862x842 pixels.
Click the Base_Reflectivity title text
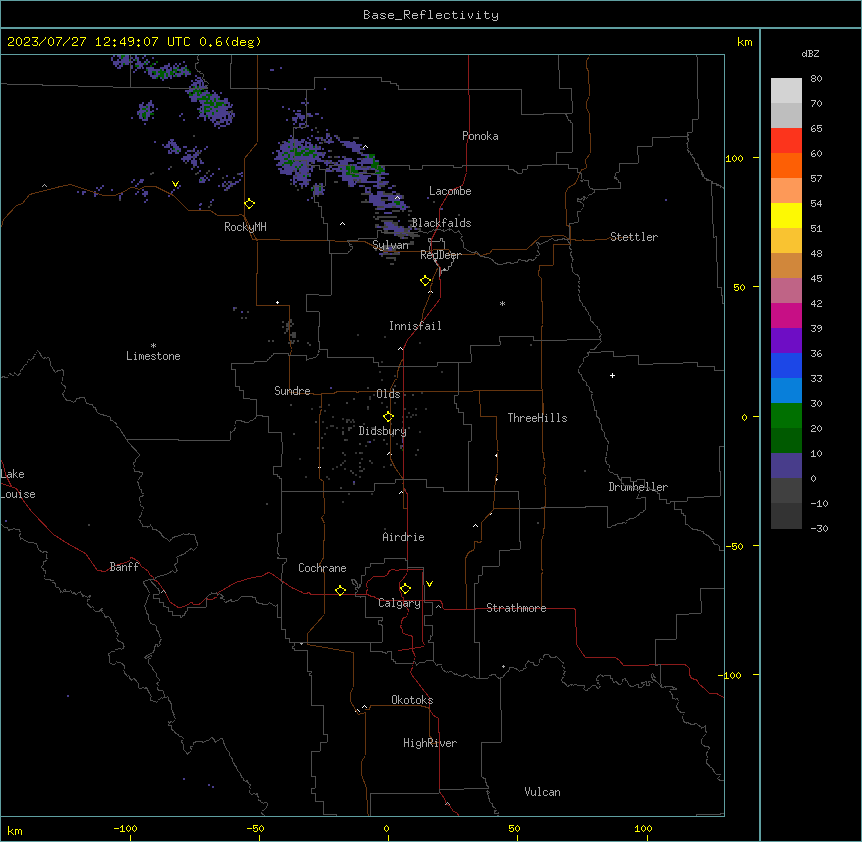coord(431,15)
